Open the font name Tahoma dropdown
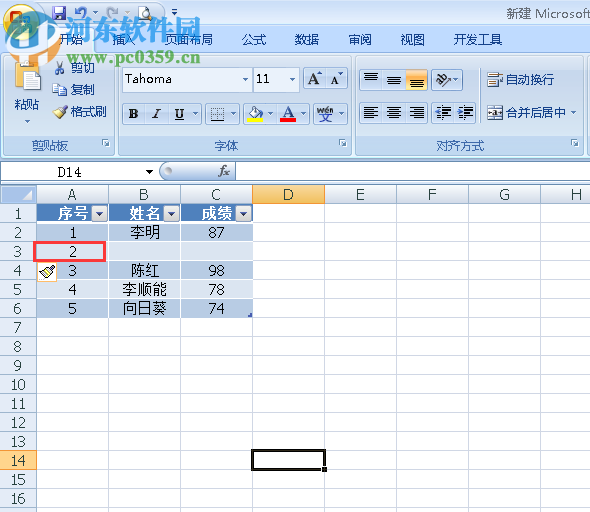Screen dimensions: 590x512 point(245,79)
